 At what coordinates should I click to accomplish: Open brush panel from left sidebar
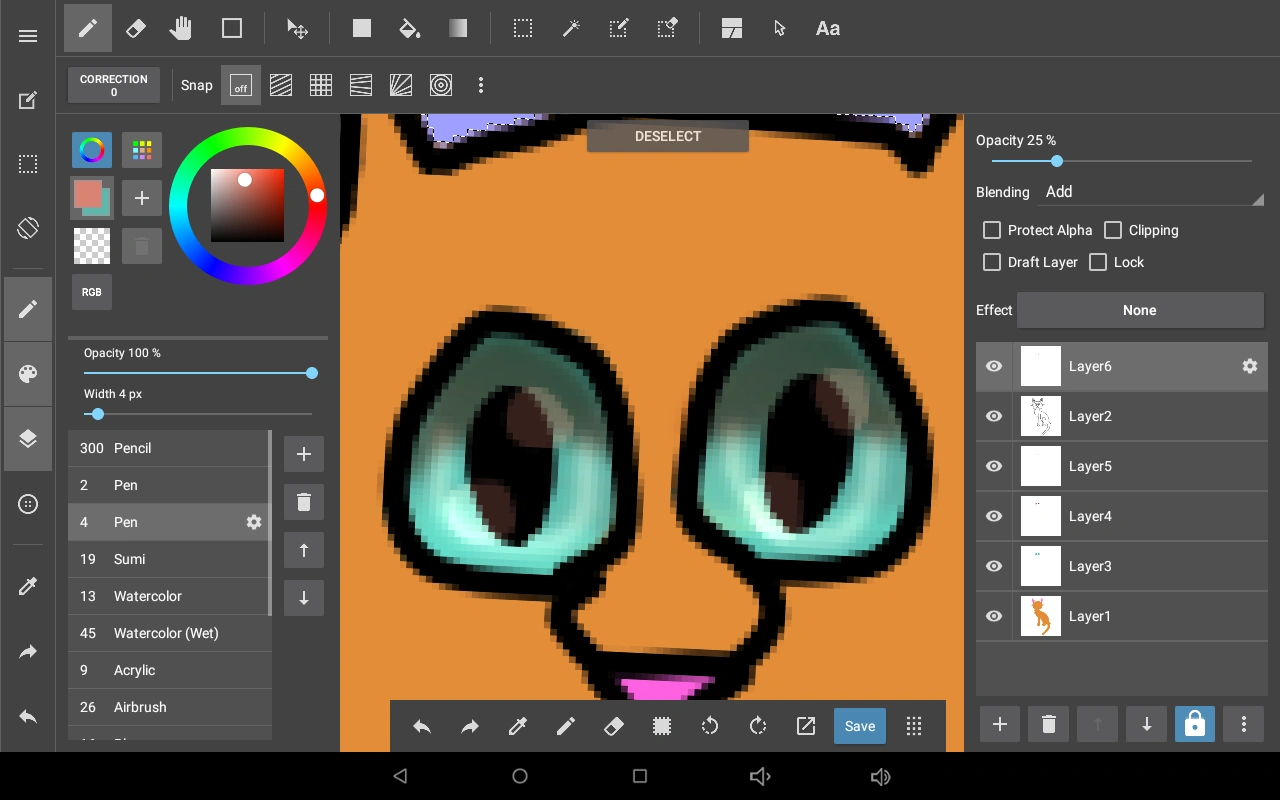pyautogui.click(x=28, y=309)
